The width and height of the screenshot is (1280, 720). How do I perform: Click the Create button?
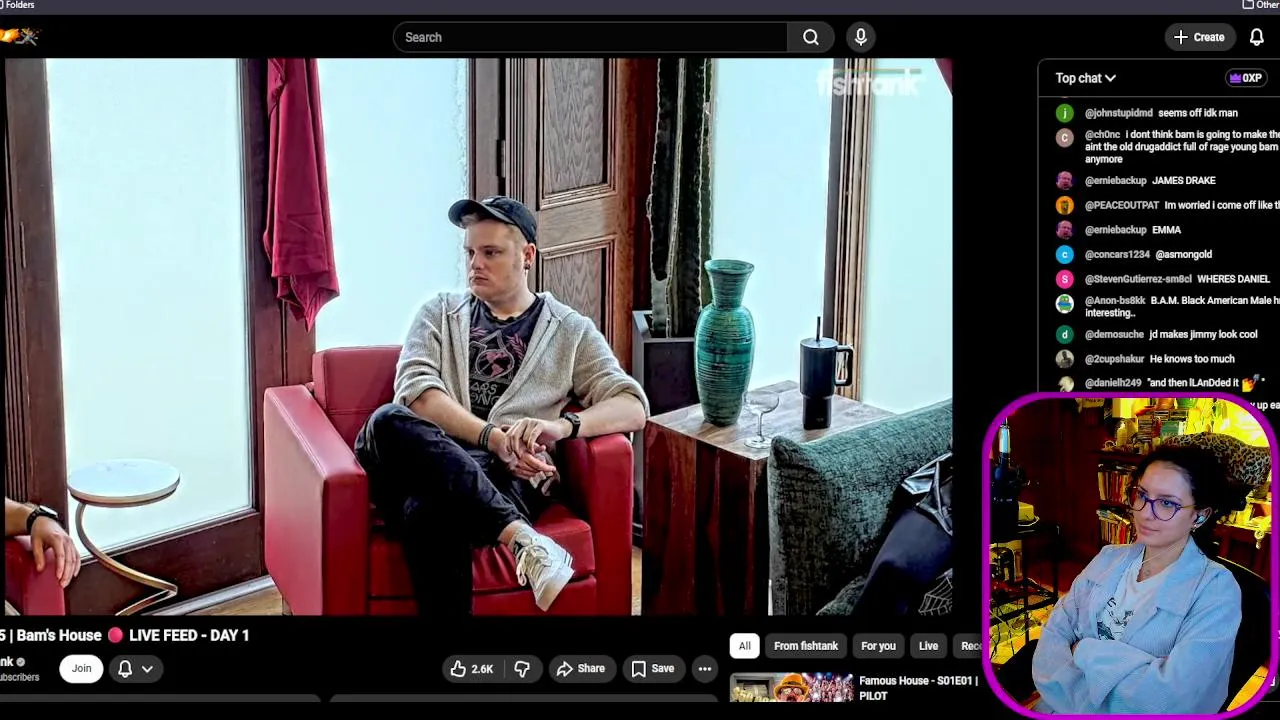pyautogui.click(x=1199, y=37)
